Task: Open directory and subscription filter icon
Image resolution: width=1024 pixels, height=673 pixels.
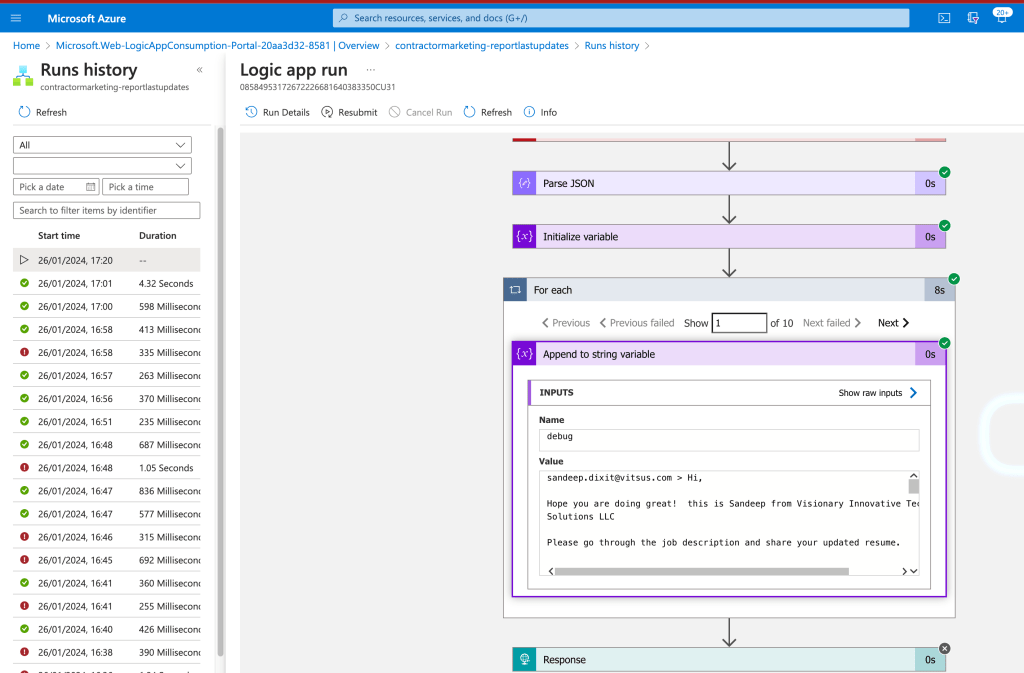Action: [x=973, y=18]
